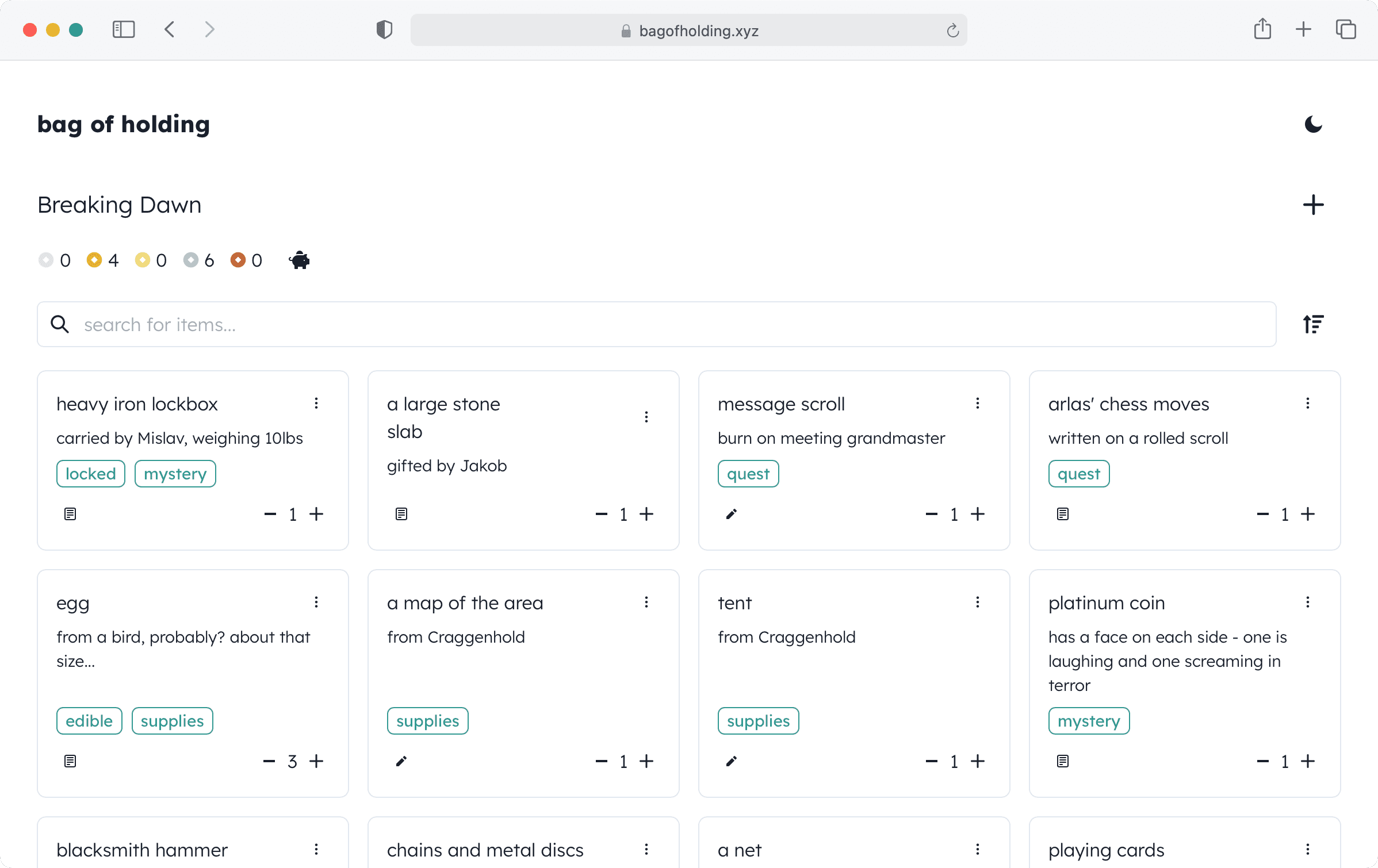1378x868 pixels.
Task: Open the three-dot menu for the egg card
Action: (316, 602)
